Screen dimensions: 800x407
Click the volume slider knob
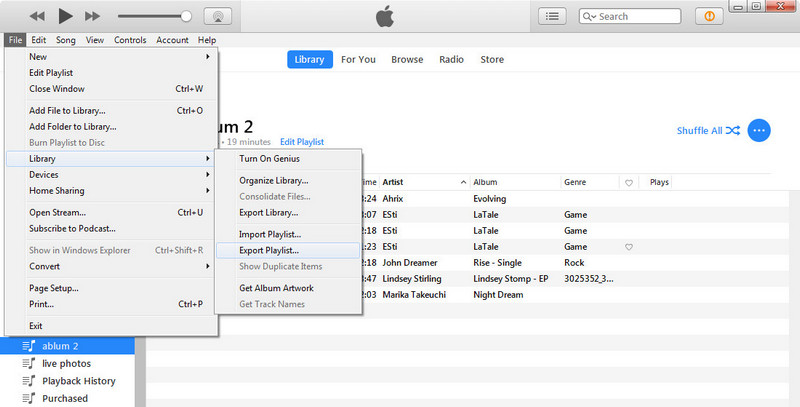(186, 16)
